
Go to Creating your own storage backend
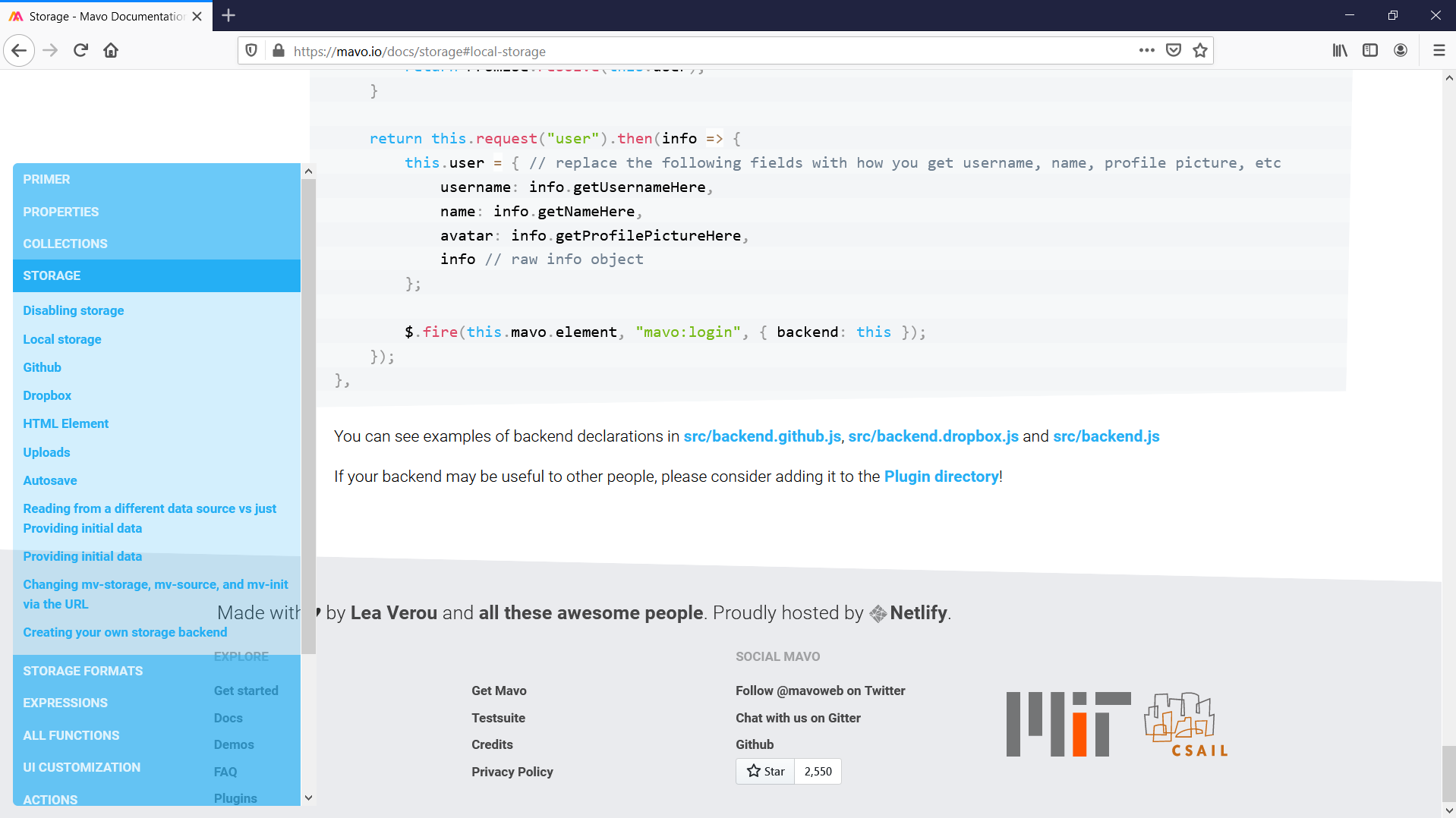[124, 632]
